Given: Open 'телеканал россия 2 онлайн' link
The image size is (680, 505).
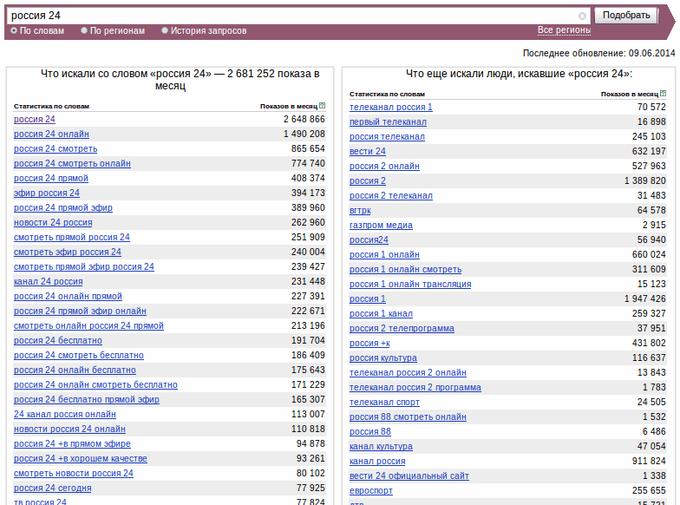Looking at the screenshot, I should (x=408, y=373).
